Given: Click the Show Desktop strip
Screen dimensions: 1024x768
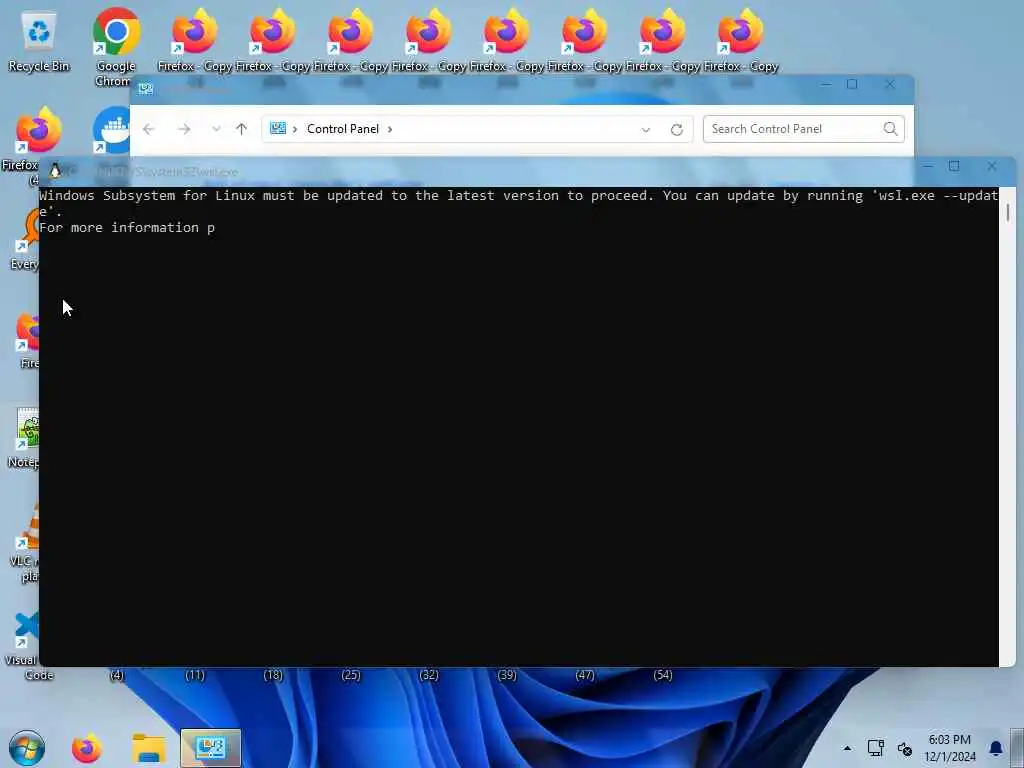Looking at the screenshot, I should pos(1017,748).
